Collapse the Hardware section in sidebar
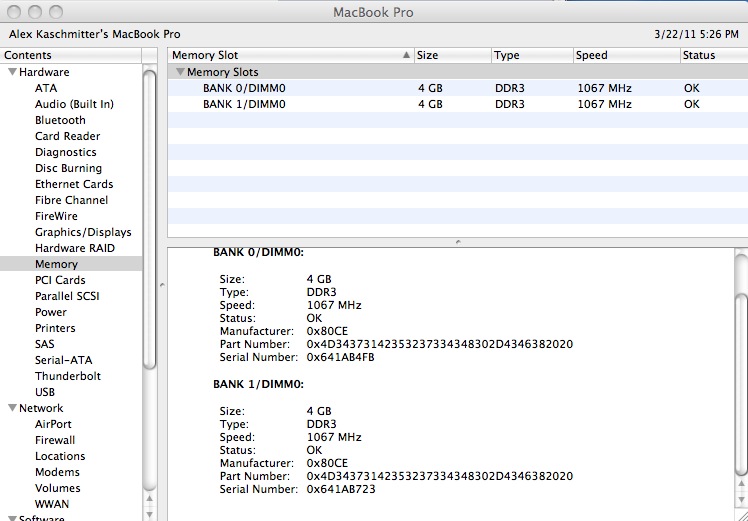This screenshot has height=521, width=748. (12, 72)
